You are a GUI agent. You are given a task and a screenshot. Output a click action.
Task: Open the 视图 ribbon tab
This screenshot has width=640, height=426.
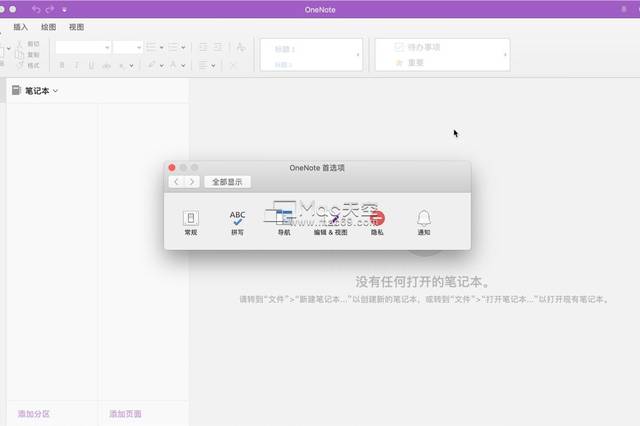coord(76,27)
